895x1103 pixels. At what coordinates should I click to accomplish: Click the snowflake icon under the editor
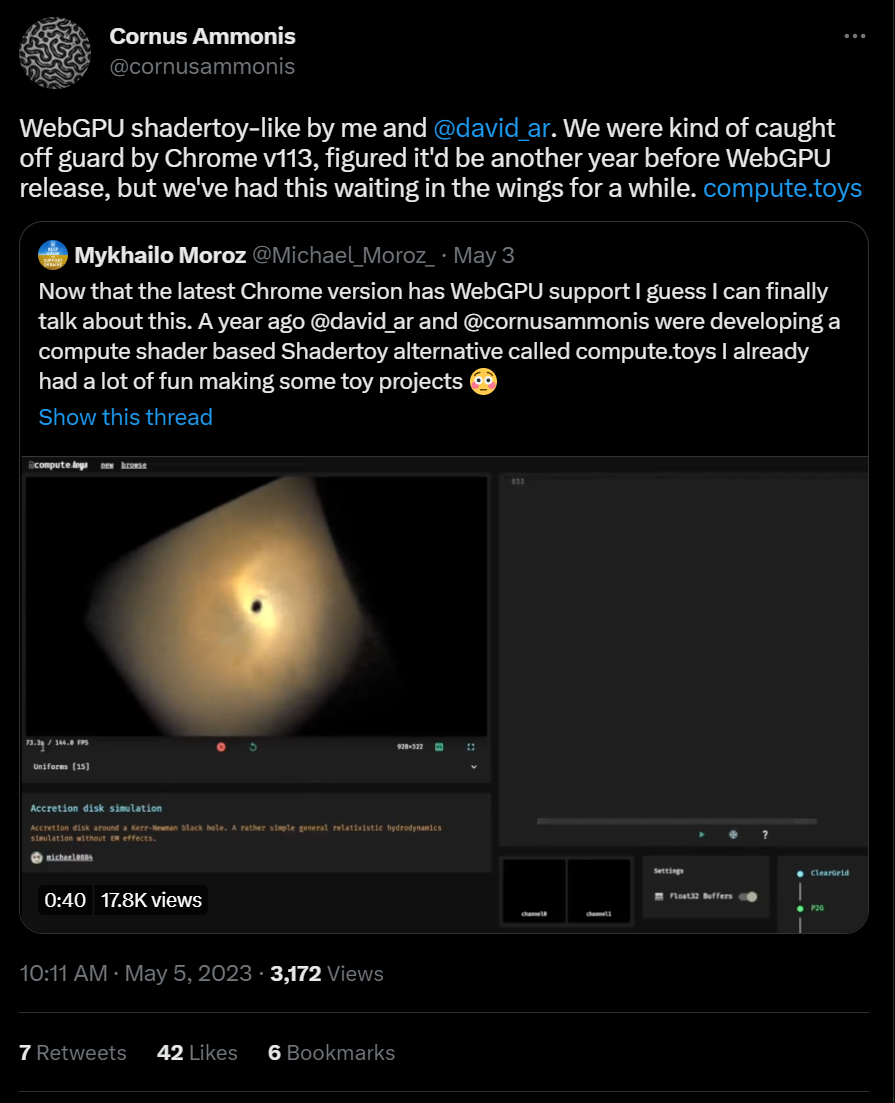point(733,834)
